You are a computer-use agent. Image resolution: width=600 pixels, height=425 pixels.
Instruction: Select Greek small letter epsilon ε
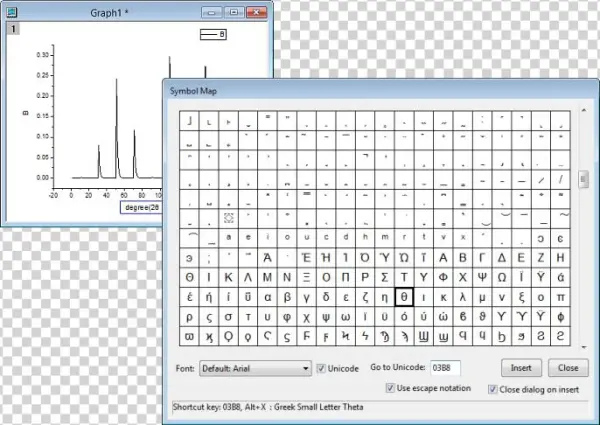click(346, 297)
